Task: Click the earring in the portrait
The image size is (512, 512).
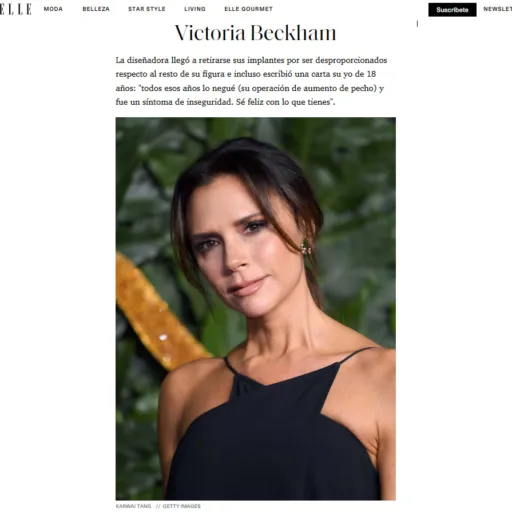Action: point(305,248)
